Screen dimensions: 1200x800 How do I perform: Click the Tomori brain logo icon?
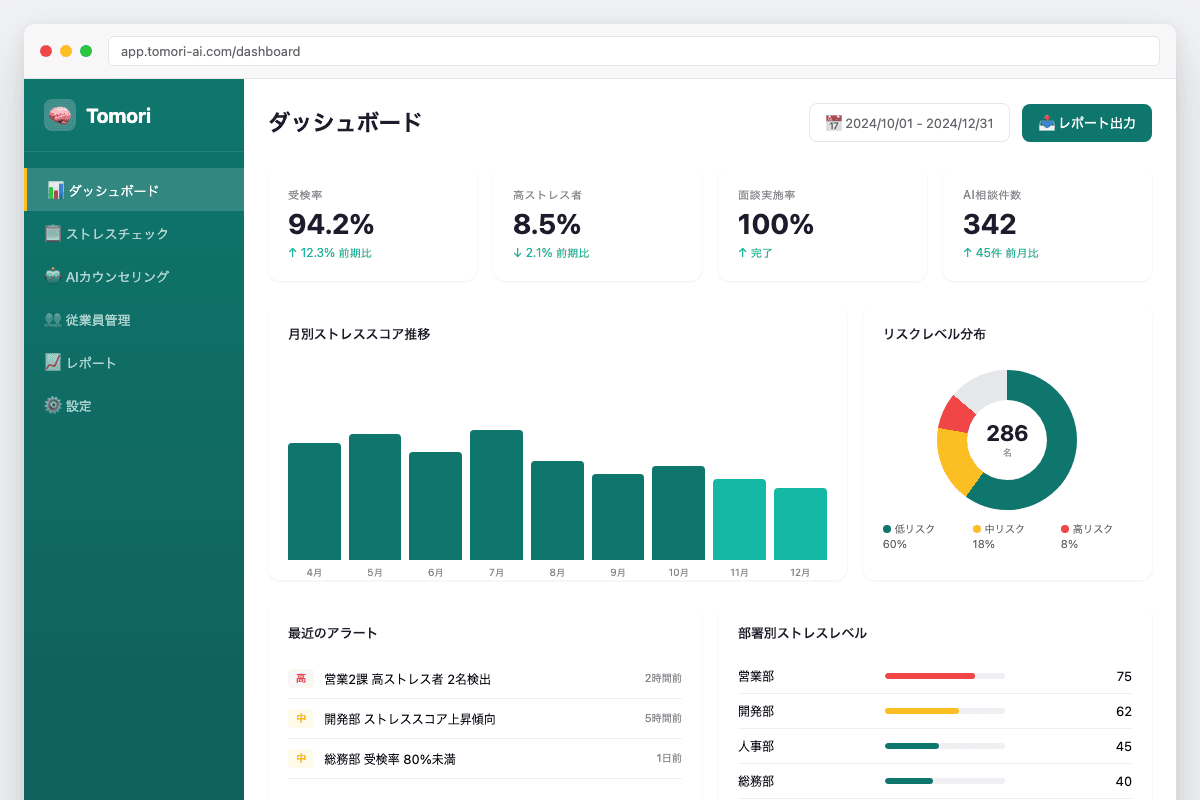tap(60, 115)
